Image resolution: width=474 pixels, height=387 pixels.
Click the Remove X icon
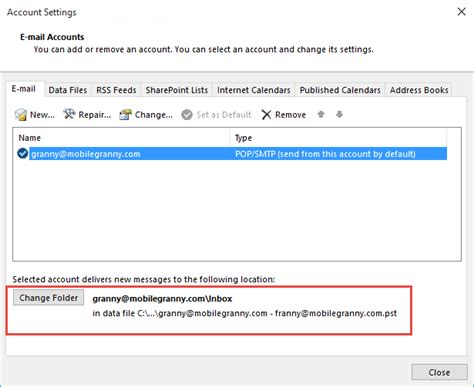click(x=266, y=115)
